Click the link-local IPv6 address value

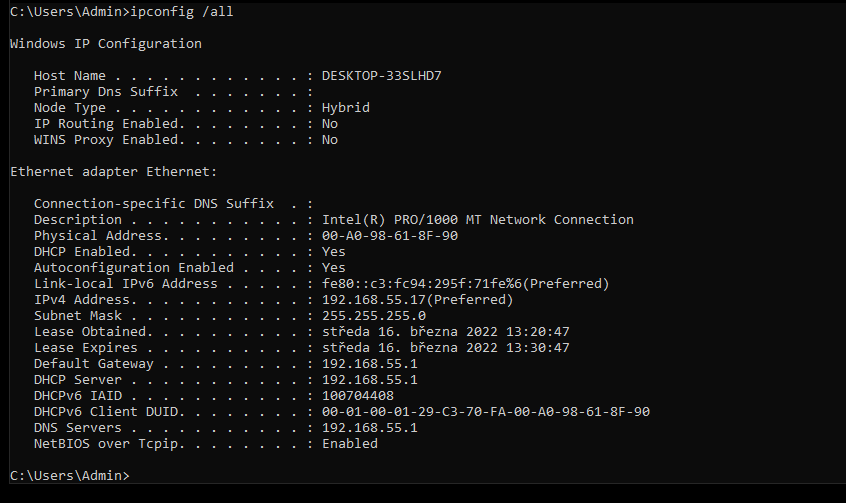[x=465, y=283]
